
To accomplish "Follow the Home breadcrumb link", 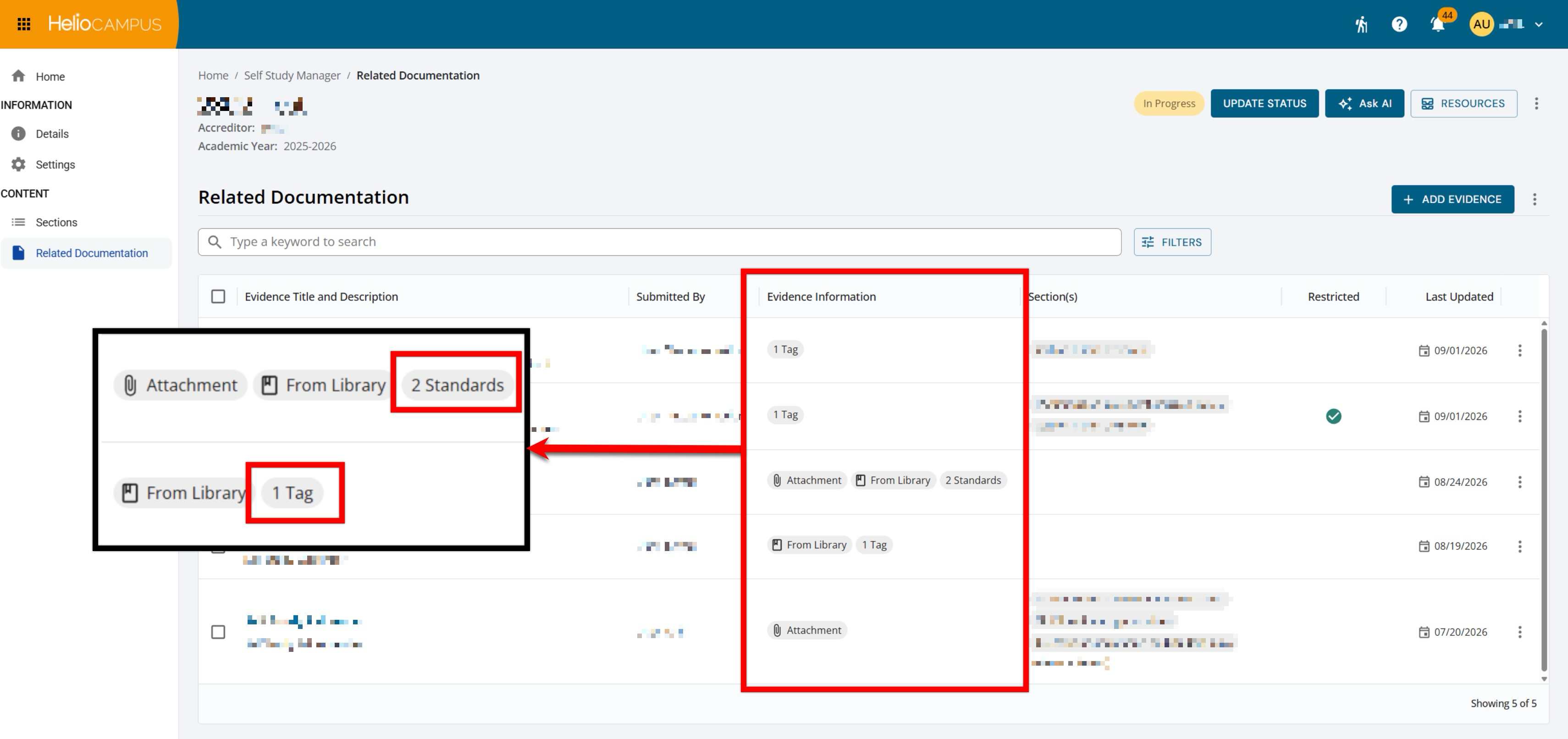I will 213,75.
